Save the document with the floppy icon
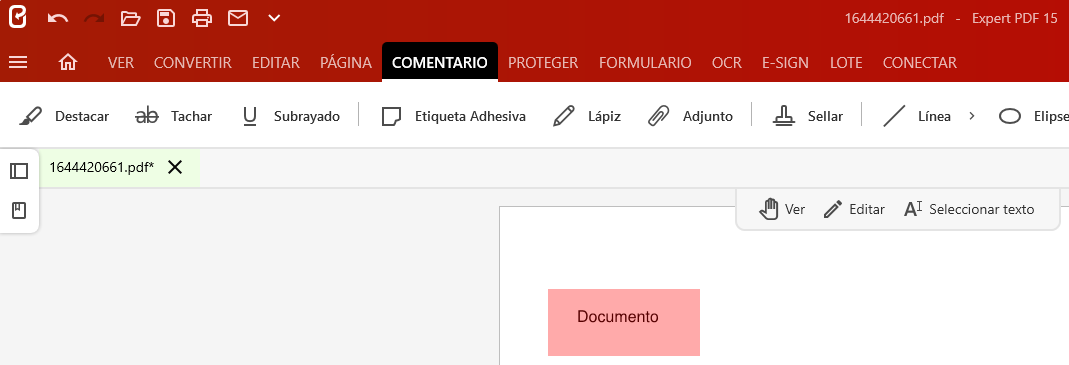Viewport: 1069px width, 365px height. (x=166, y=18)
